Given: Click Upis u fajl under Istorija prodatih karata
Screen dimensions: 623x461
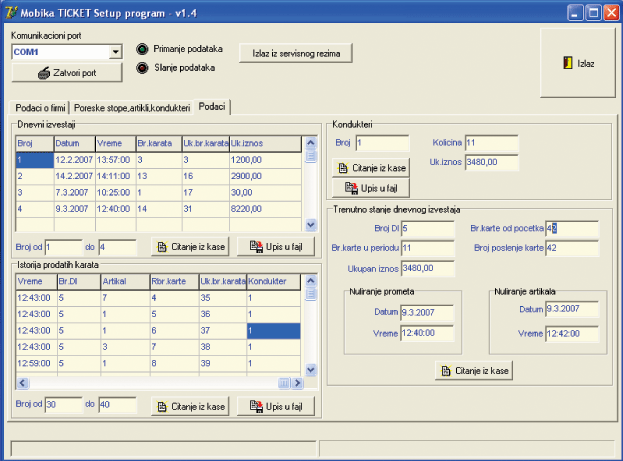Looking at the screenshot, I should point(275,406).
